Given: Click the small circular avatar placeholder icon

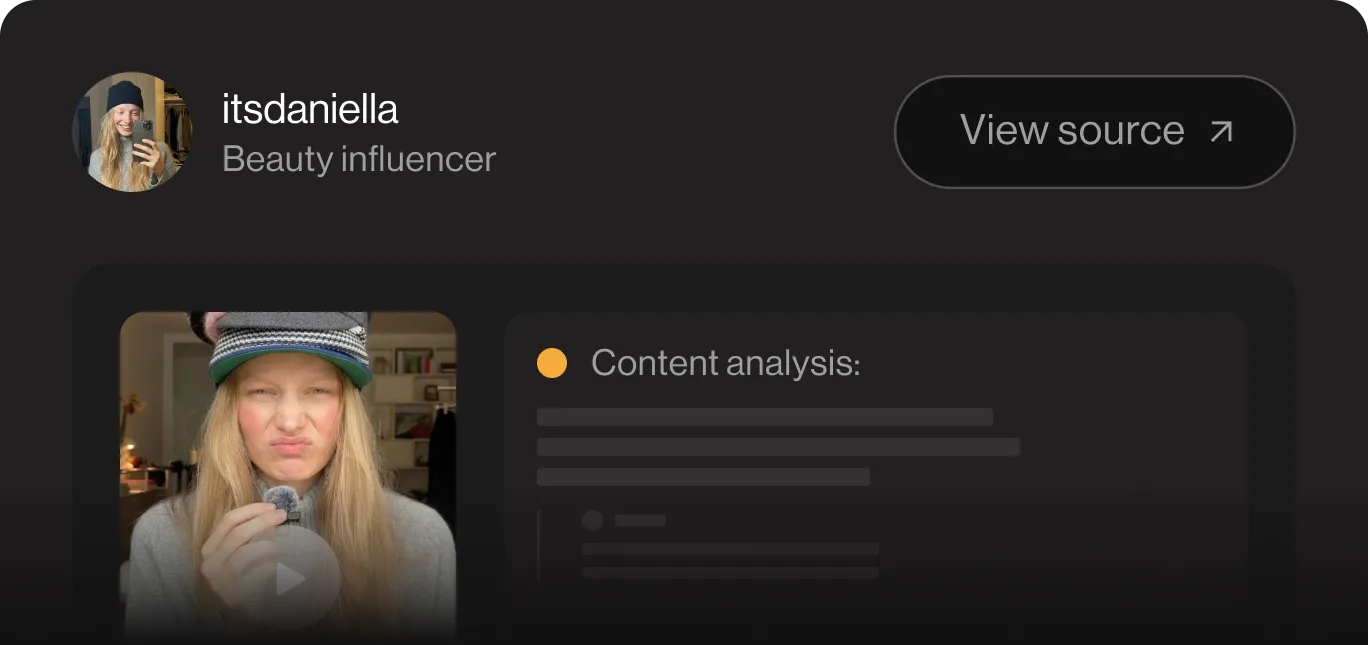Looking at the screenshot, I should [x=592, y=520].
